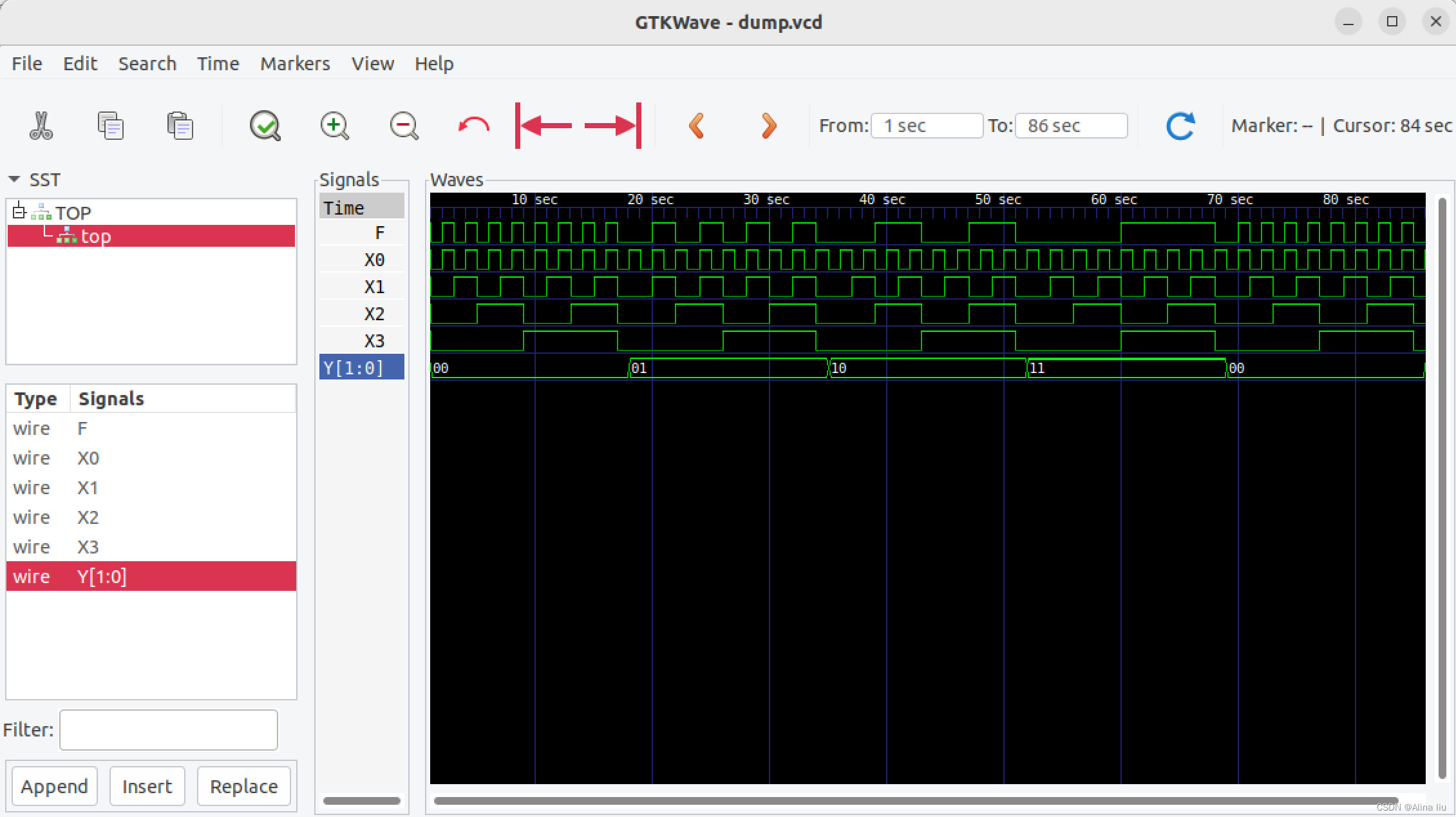
Task: Collapse the TOP tree node
Action: click(19, 211)
